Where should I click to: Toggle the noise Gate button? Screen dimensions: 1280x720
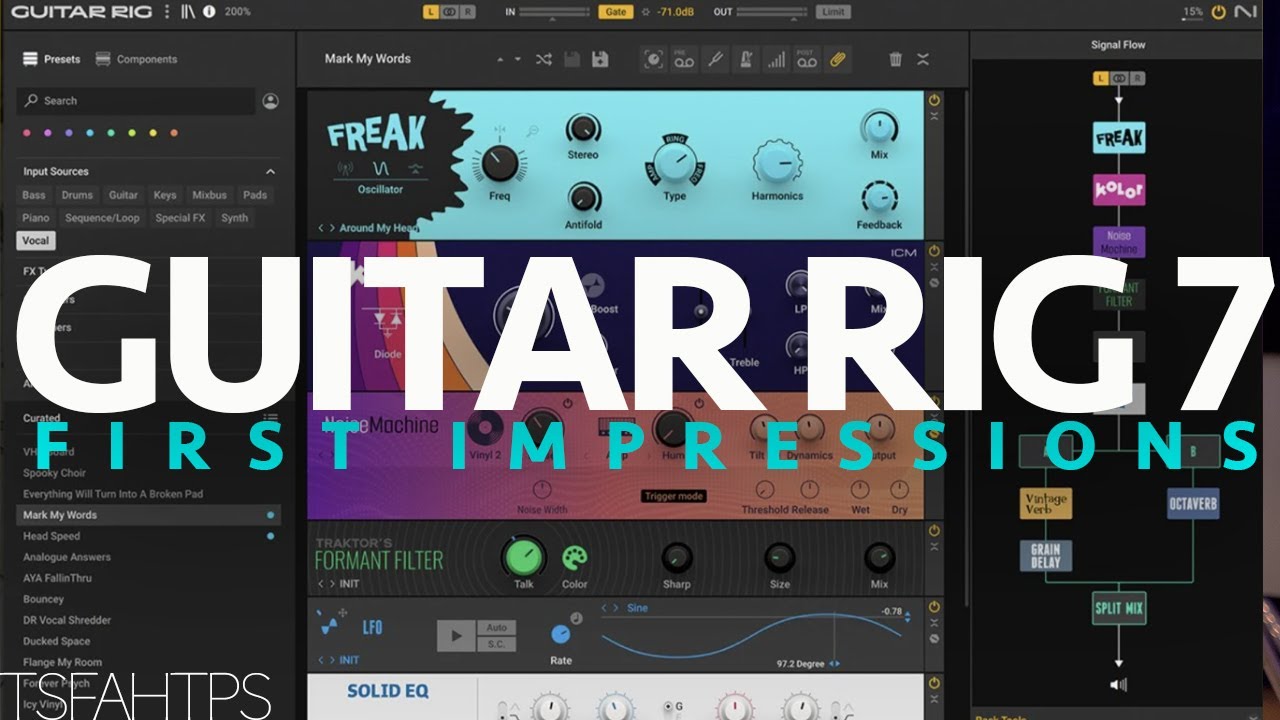[x=614, y=12]
